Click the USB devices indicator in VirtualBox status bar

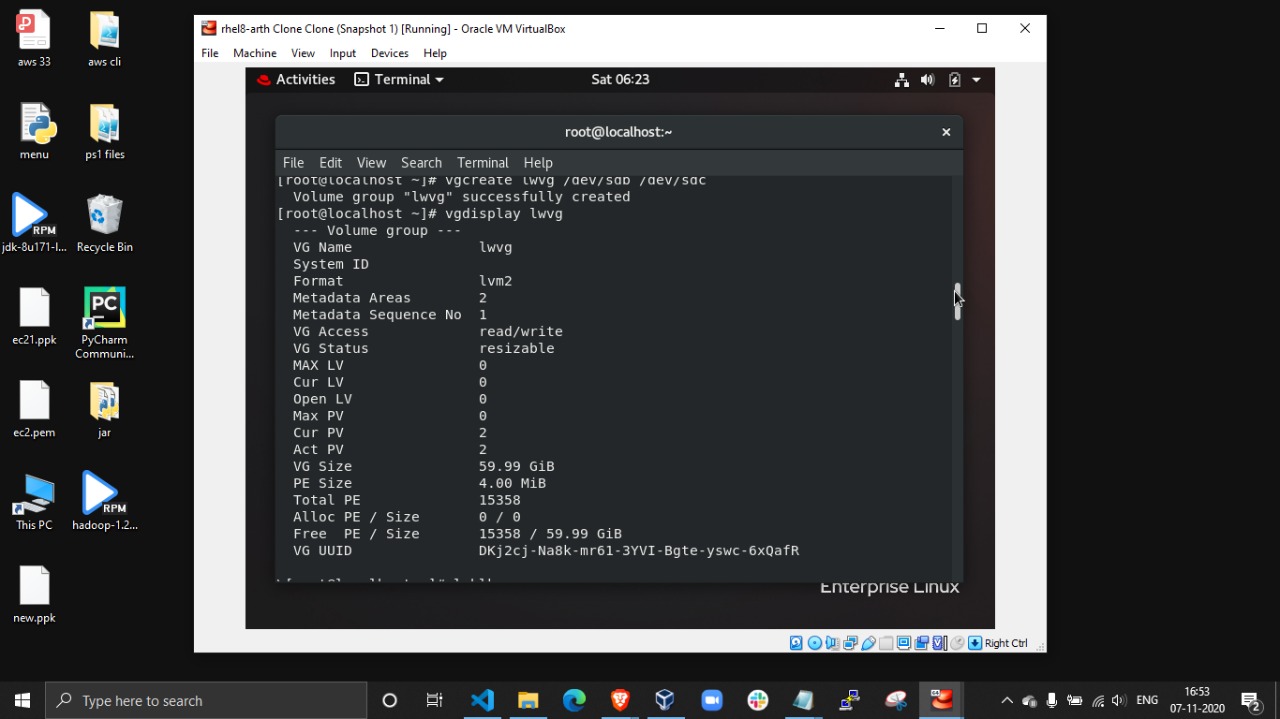click(x=868, y=643)
